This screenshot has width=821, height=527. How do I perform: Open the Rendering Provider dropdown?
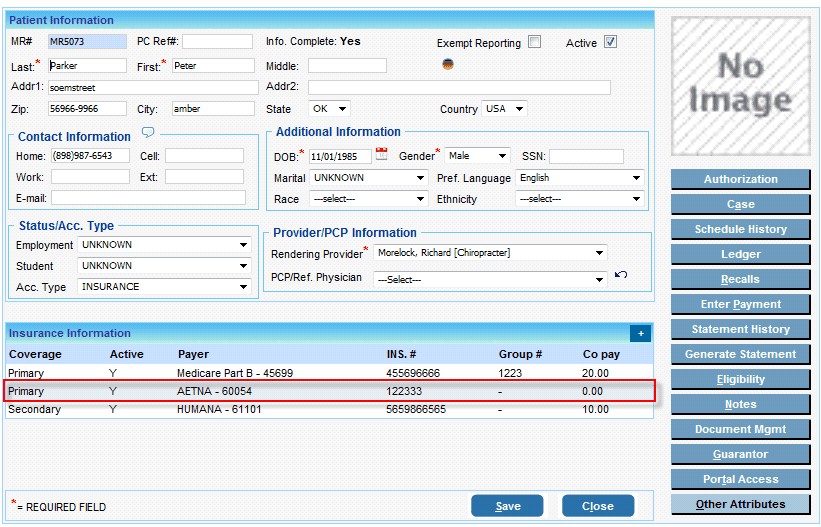point(489,253)
